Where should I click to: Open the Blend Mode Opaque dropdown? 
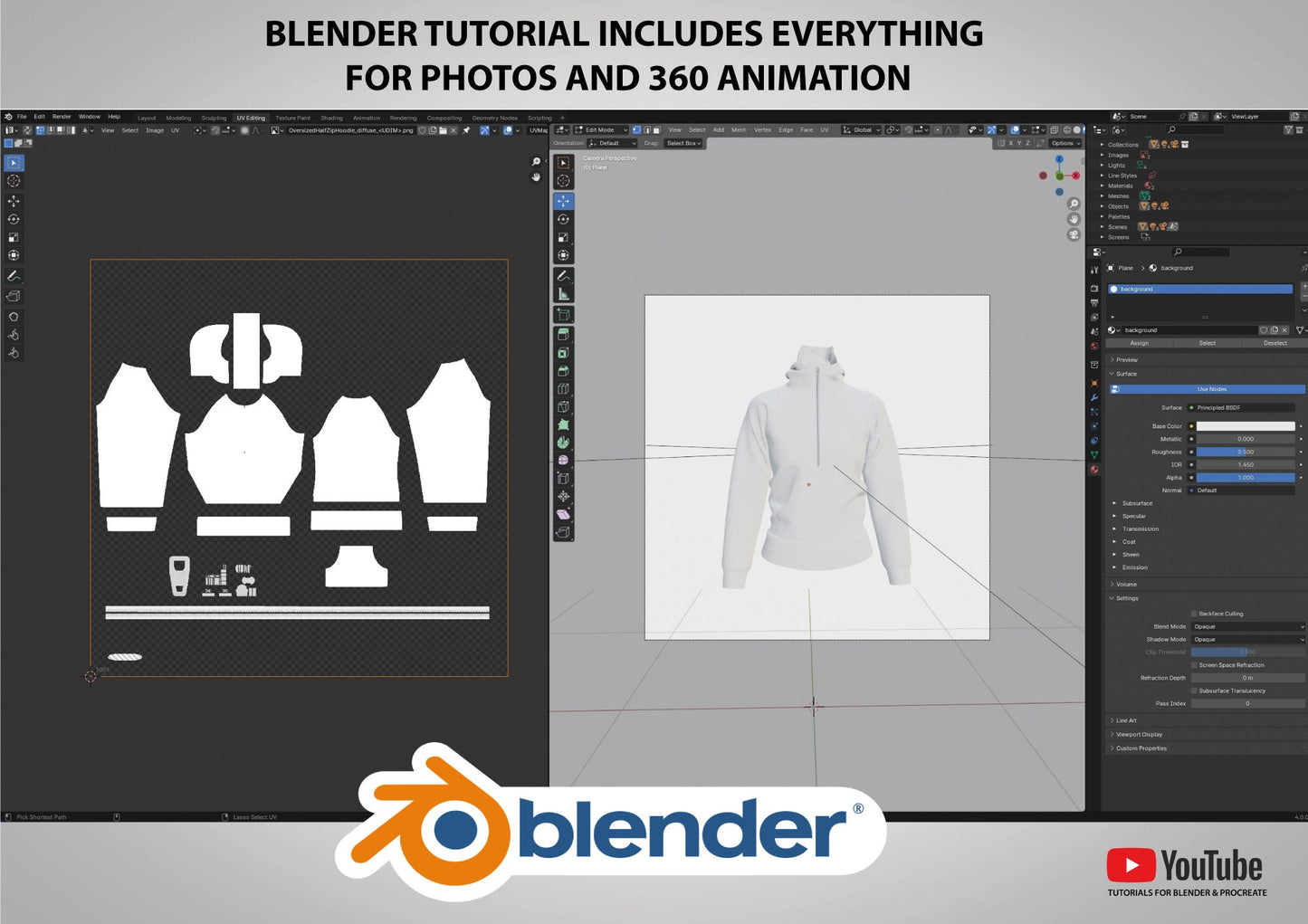tap(1248, 626)
